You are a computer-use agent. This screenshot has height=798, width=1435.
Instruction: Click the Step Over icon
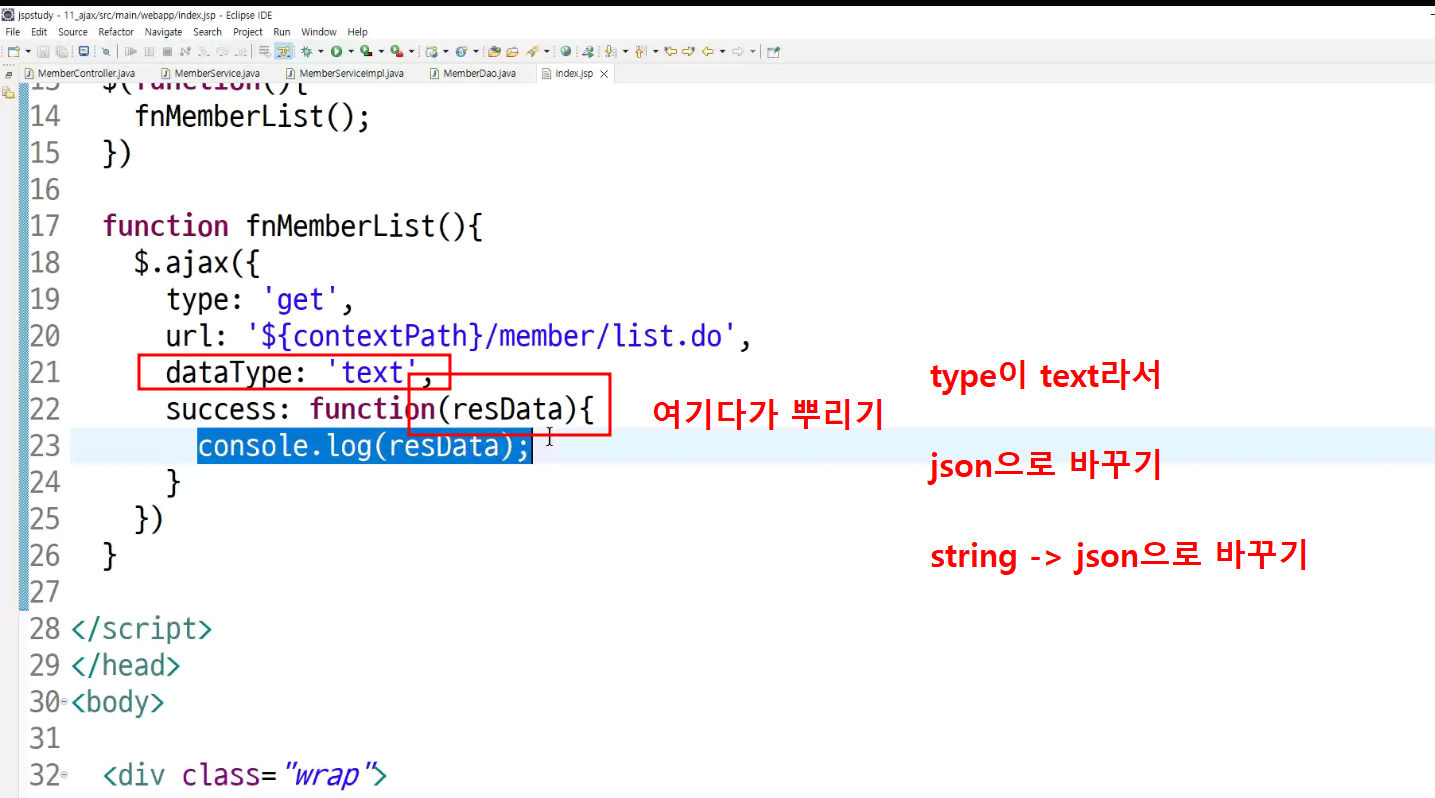pos(222,52)
